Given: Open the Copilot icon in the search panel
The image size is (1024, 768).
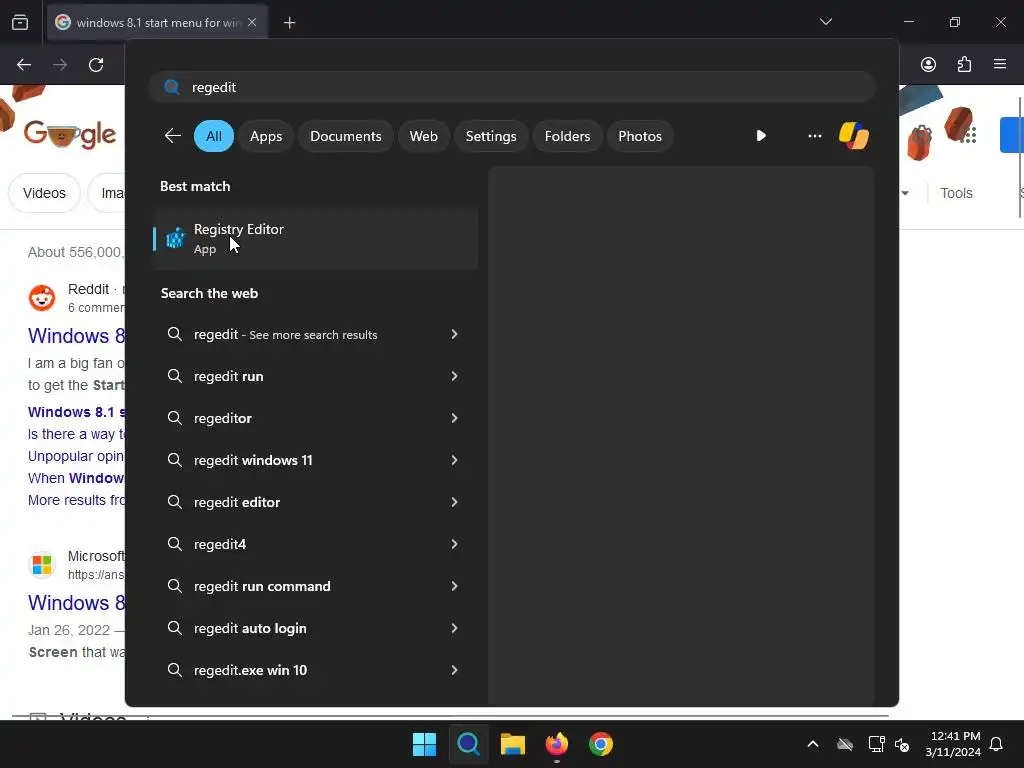Looking at the screenshot, I should click(854, 136).
